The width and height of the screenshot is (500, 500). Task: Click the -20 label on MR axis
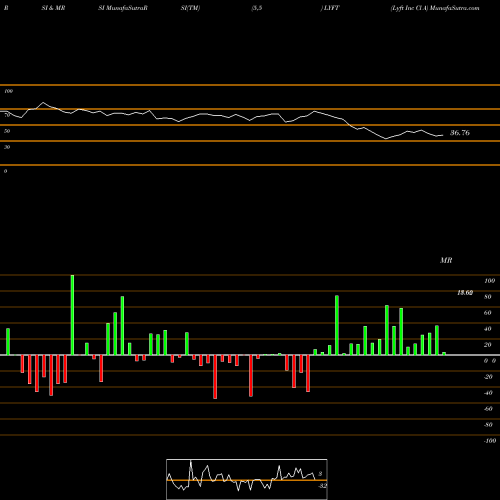488,377
